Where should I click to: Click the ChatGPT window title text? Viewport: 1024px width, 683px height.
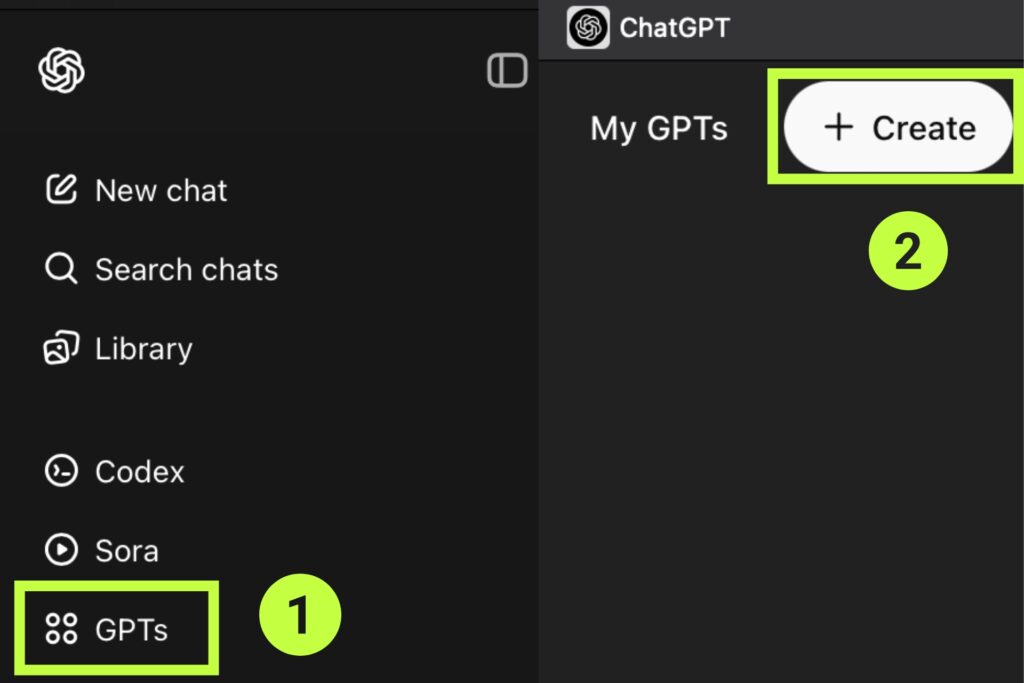[x=675, y=28]
